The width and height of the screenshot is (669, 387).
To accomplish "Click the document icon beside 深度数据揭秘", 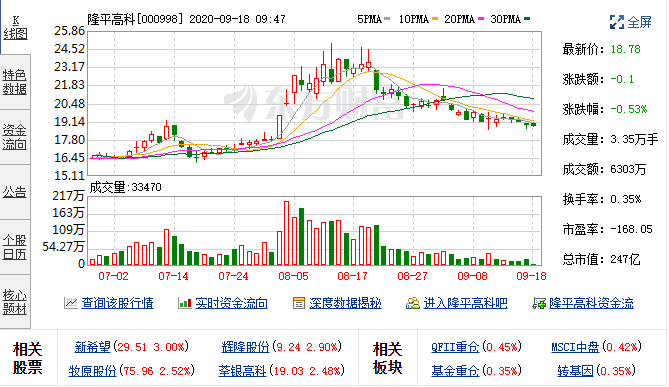I will coord(299,303).
